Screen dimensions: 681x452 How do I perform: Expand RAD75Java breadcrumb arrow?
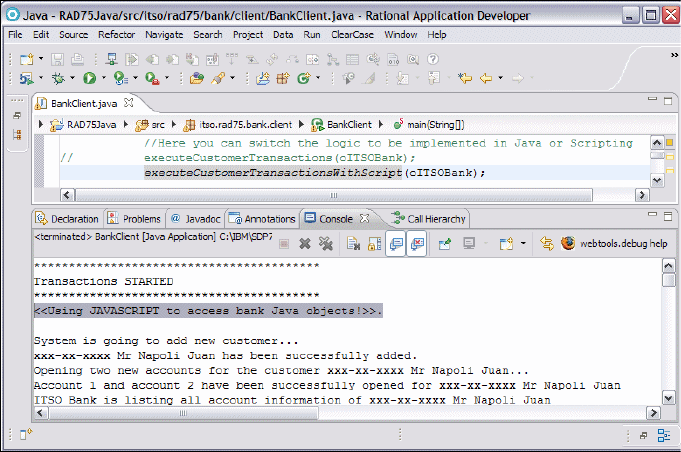coord(42,125)
